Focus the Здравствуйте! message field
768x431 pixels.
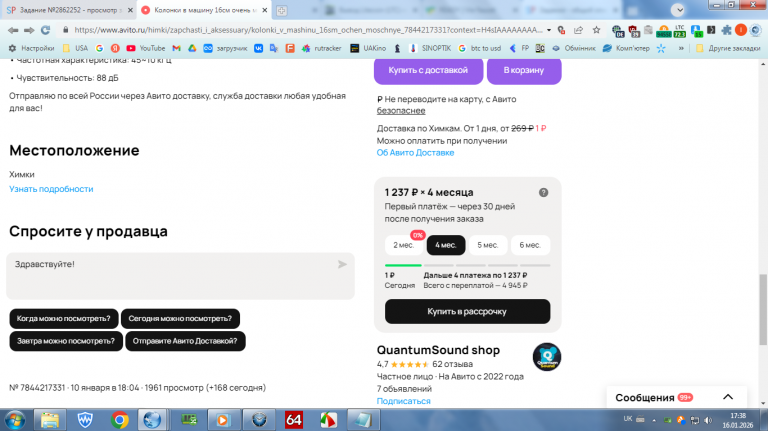tap(180, 276)
